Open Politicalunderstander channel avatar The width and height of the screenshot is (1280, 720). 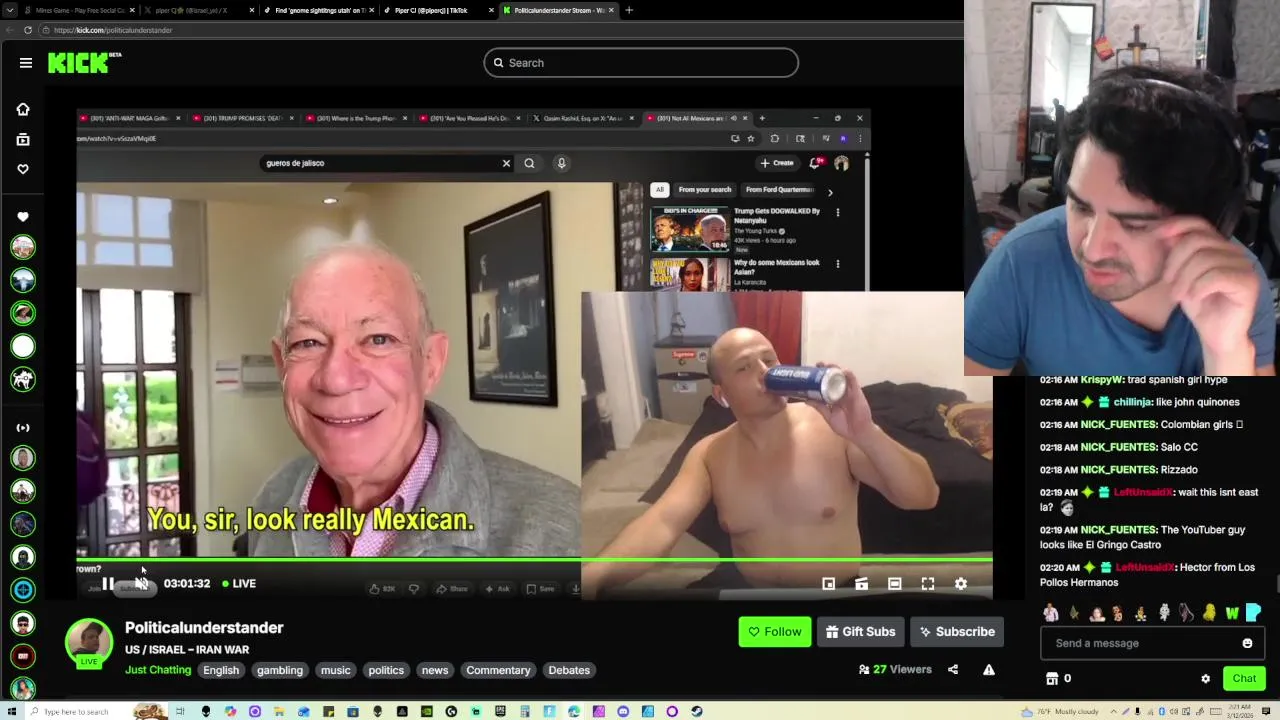(x=89, y=643)
